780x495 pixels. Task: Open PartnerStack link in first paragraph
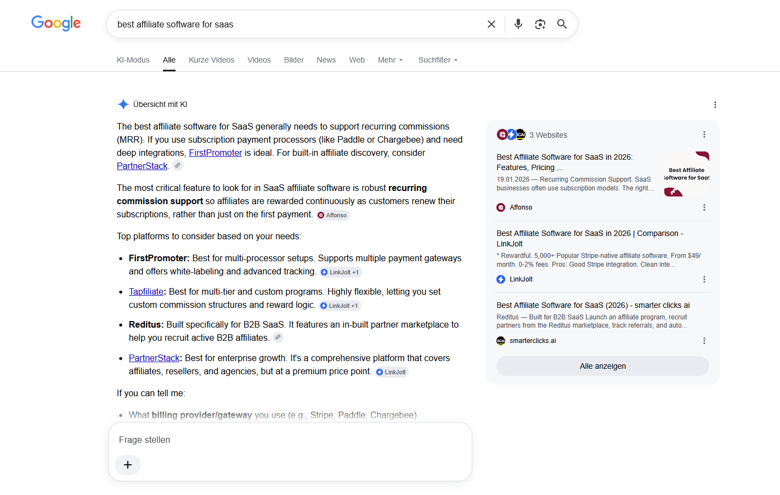[x=142, y=166]
